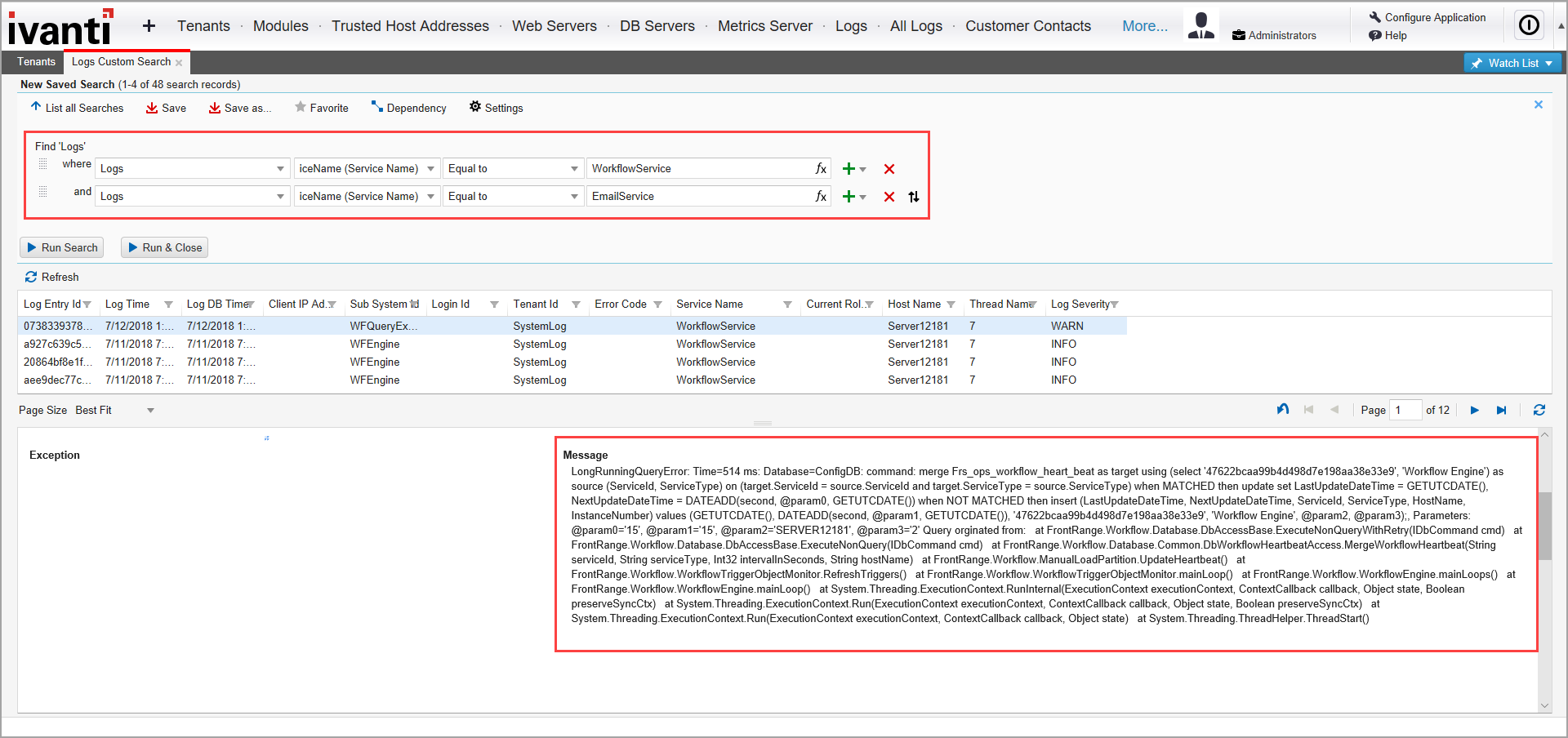This screenshot has height=738, width=1568.
Task: Click the Save as... button
Action: click(239, 108)
